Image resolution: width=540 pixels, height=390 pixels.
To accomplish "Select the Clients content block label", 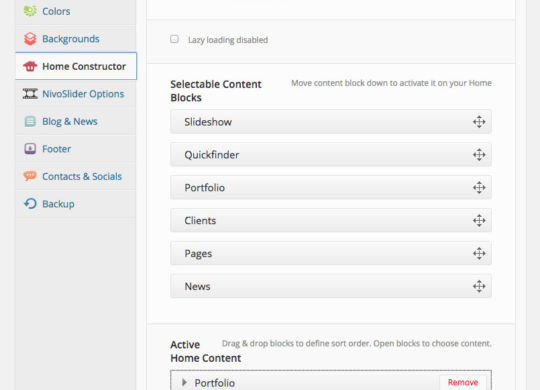I will click(x=200, y=220).
